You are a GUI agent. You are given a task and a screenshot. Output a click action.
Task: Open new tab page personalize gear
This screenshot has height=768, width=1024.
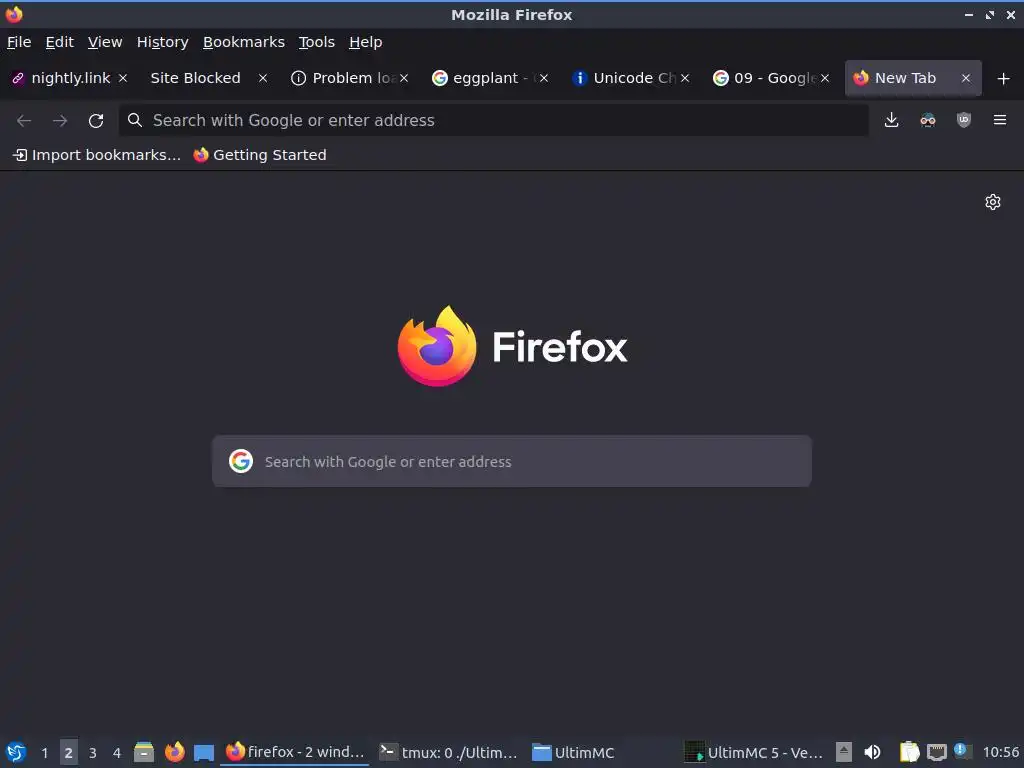993,202
